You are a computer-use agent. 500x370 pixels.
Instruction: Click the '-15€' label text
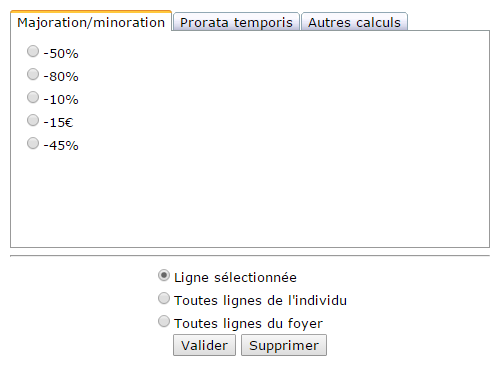pos(58,122)
